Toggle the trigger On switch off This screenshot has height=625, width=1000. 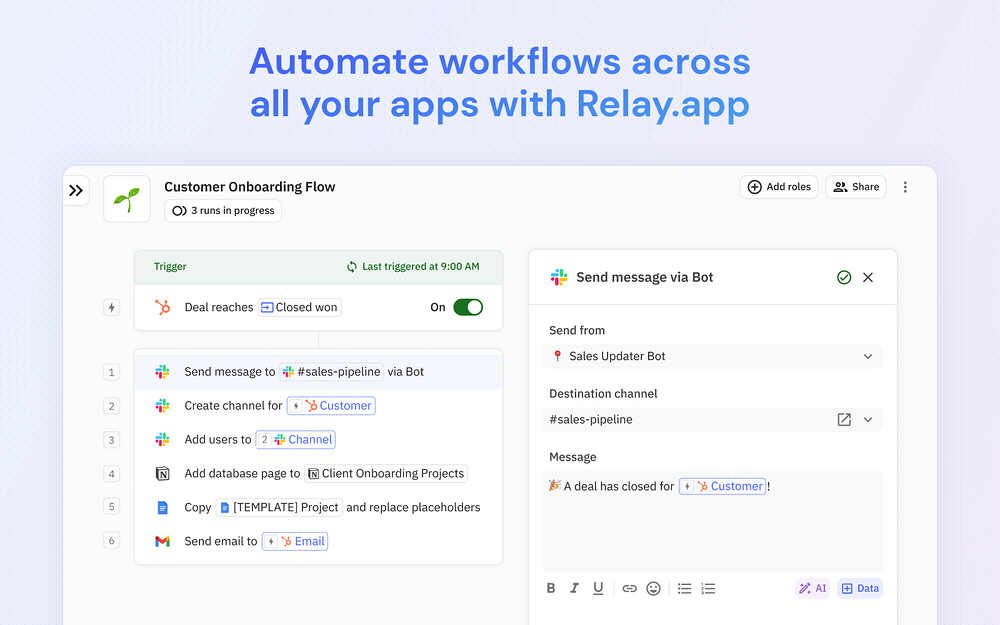pyautogui.click(x=468, y=307)
